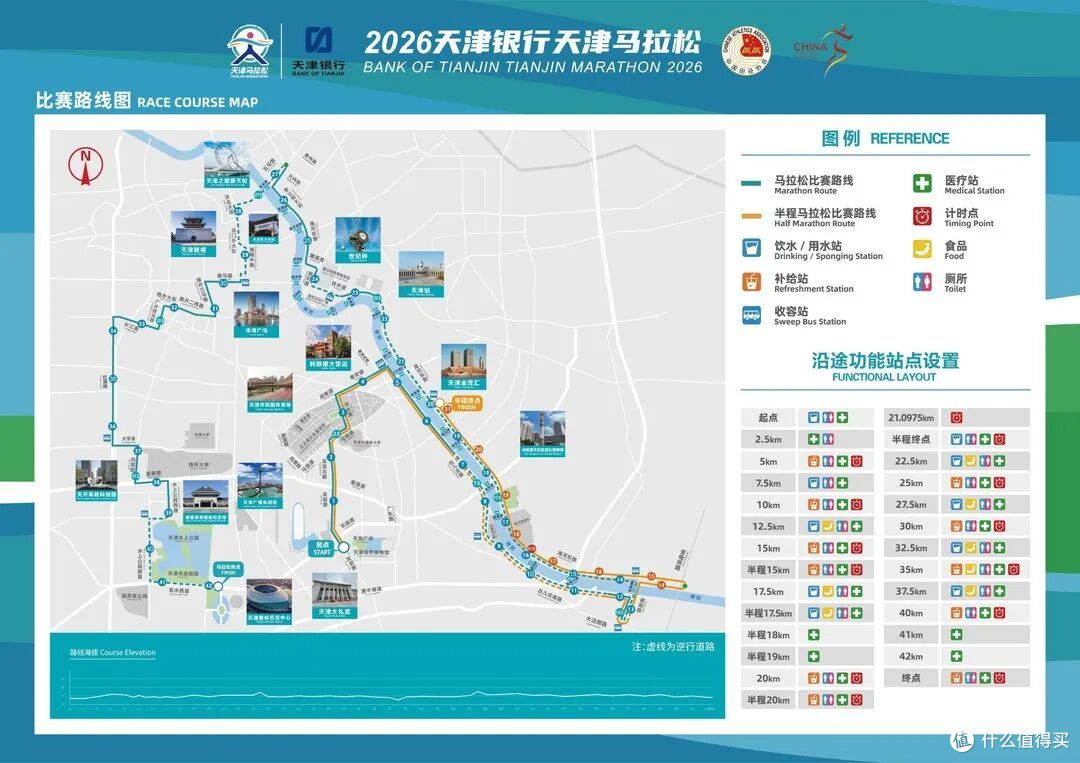Open the 天津站 railway station photo
This screenshot has width=1080, height=763.
pos(421,274)
